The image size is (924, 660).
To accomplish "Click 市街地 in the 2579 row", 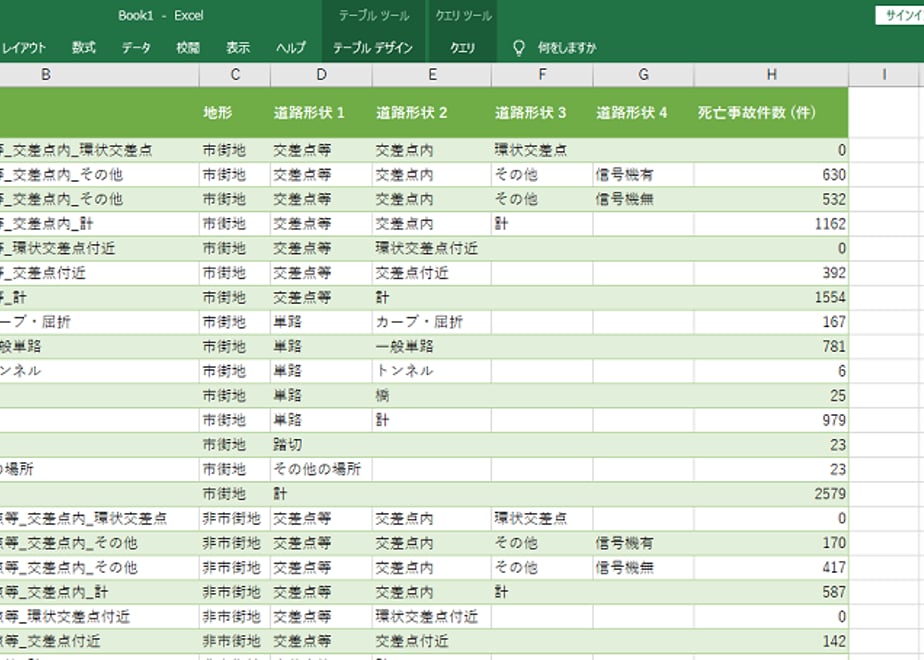I will tap(235, 494).
